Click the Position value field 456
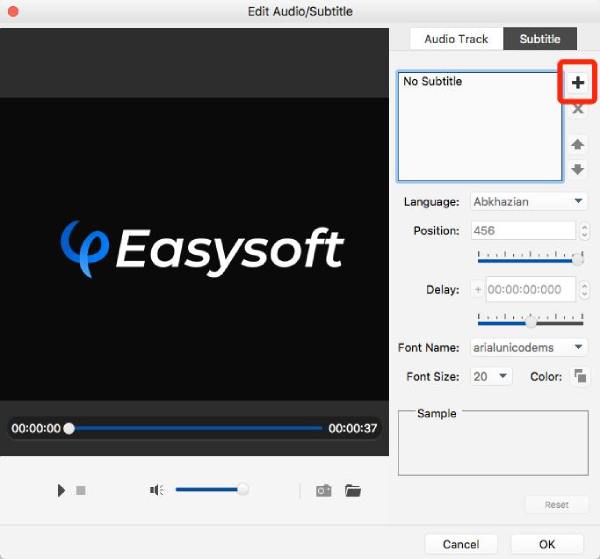The height and width of the screenshot is (559, 600). tap(523, 231)
